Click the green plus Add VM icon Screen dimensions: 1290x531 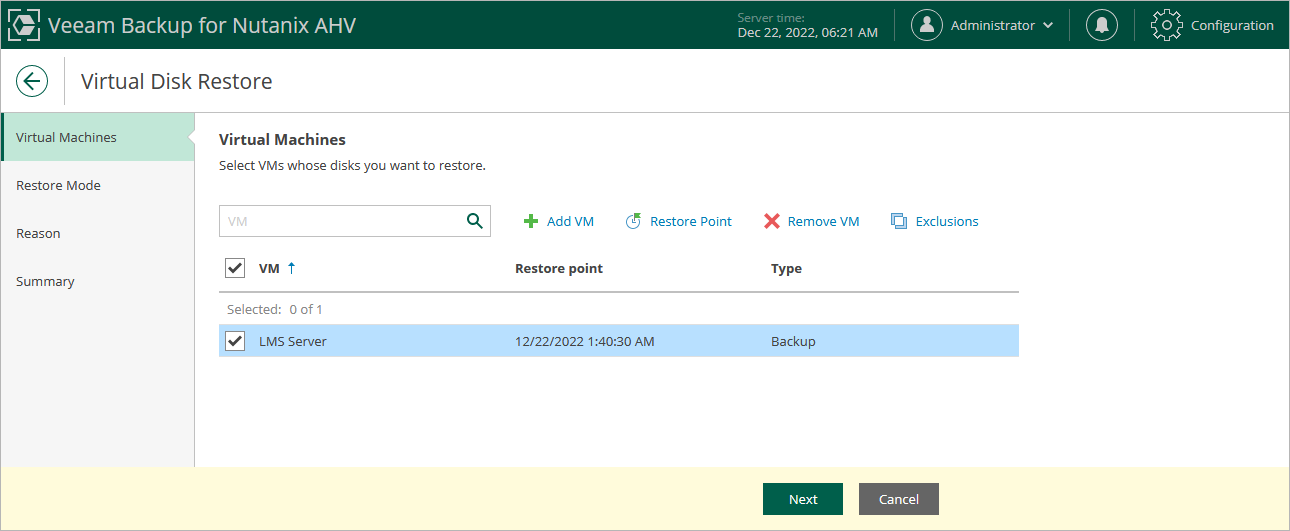click(531, 221)
